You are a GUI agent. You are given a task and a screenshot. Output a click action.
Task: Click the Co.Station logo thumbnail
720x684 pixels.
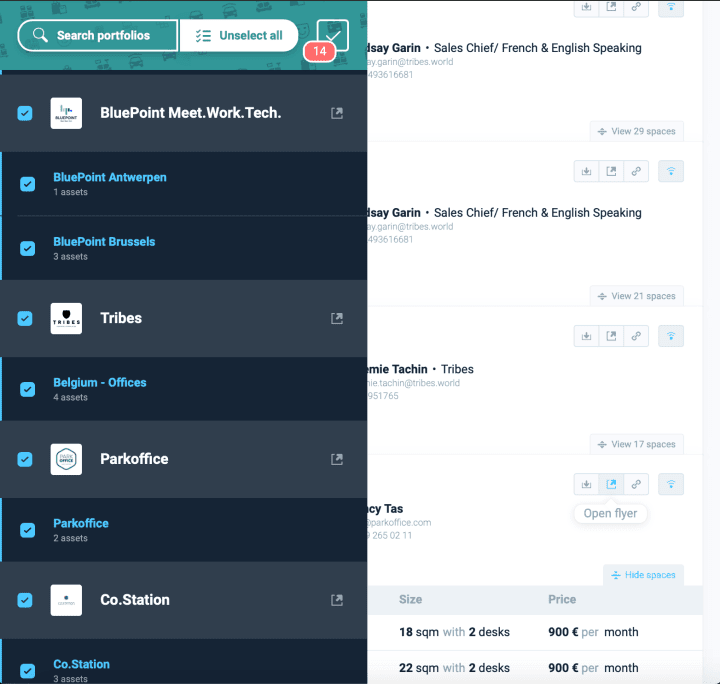click(66, 600)
